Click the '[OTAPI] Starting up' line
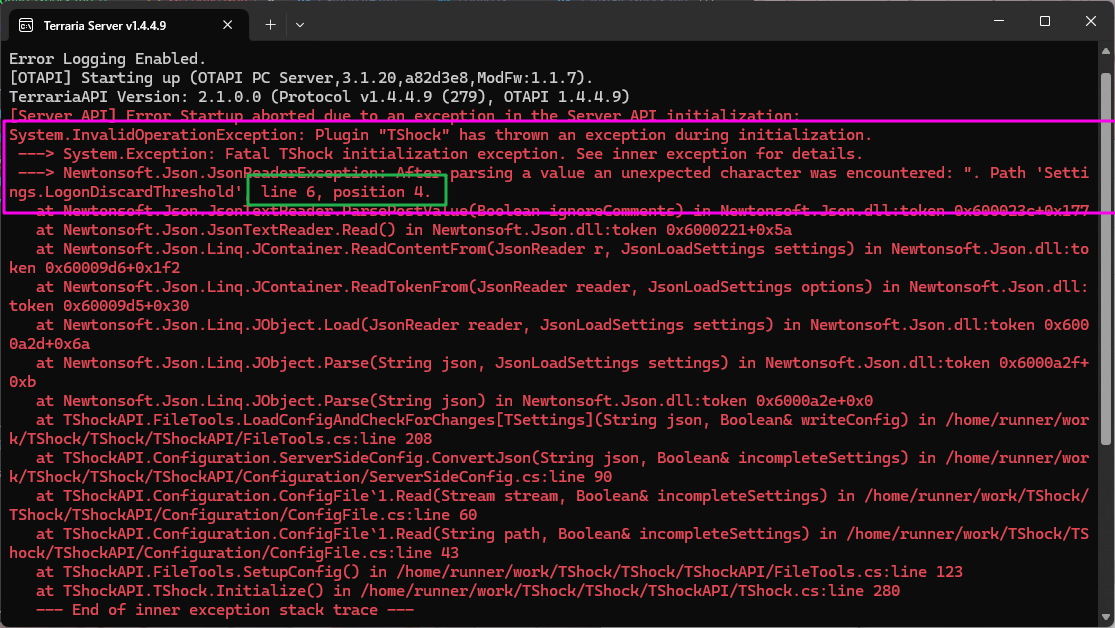Screen dimensions: 1115x628 click(301, 78)
